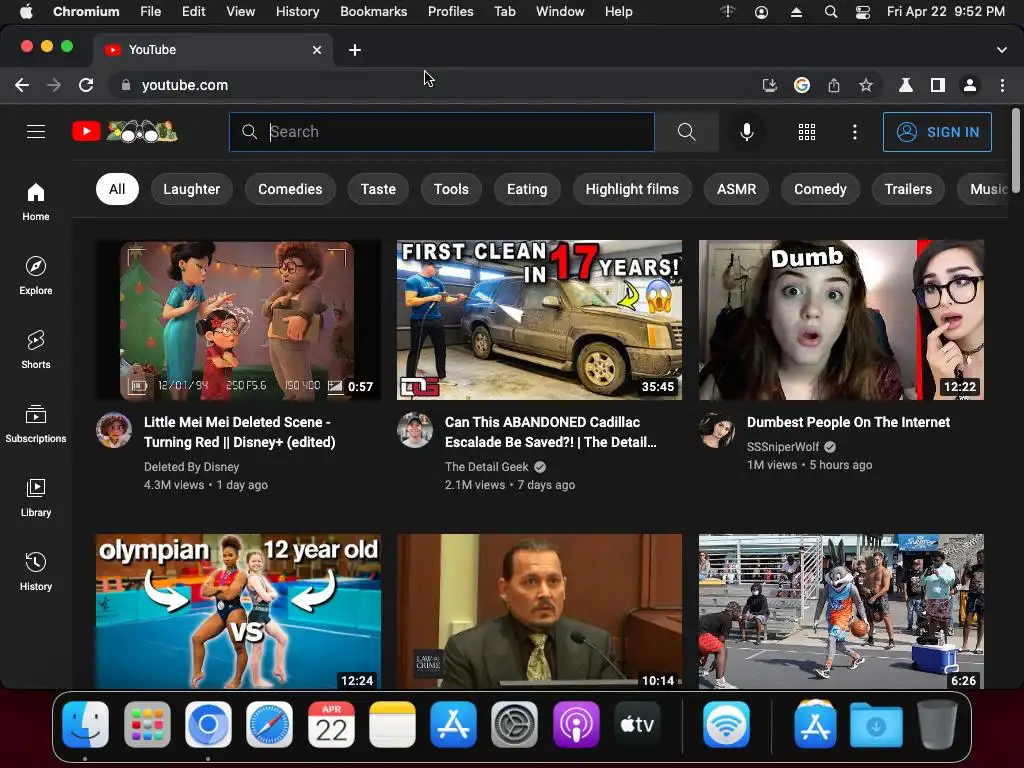Open Can This ABANDONED Cadillac Escalade title

[x=551, y=432]
